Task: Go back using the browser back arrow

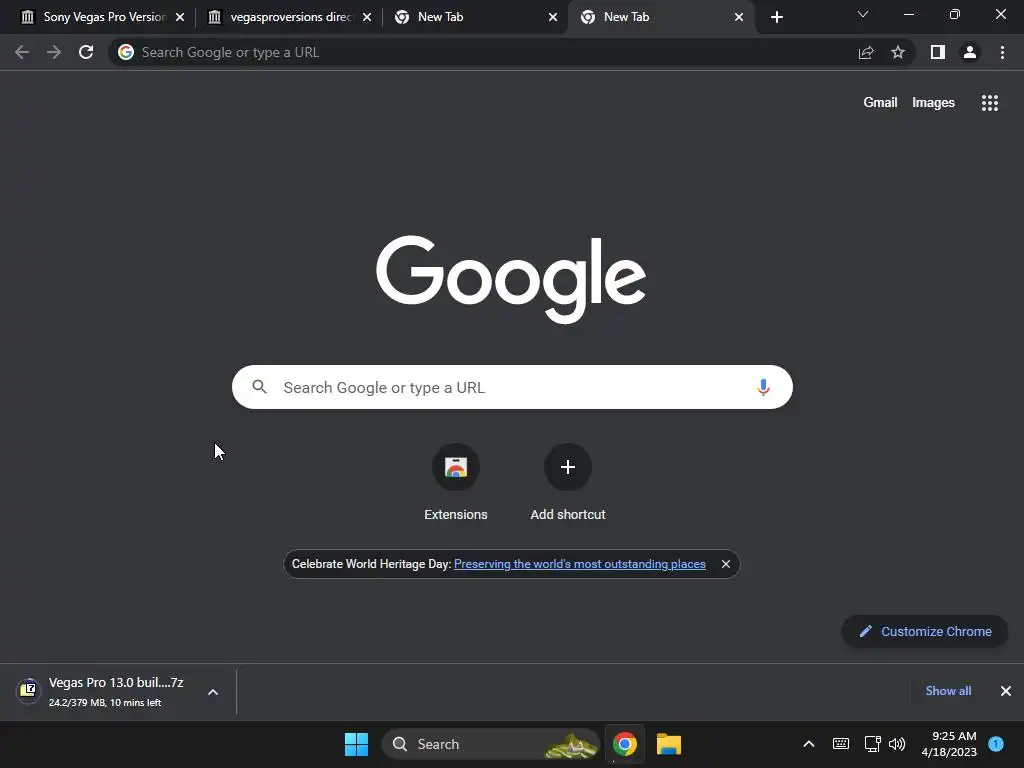Action: coord(22,52)
